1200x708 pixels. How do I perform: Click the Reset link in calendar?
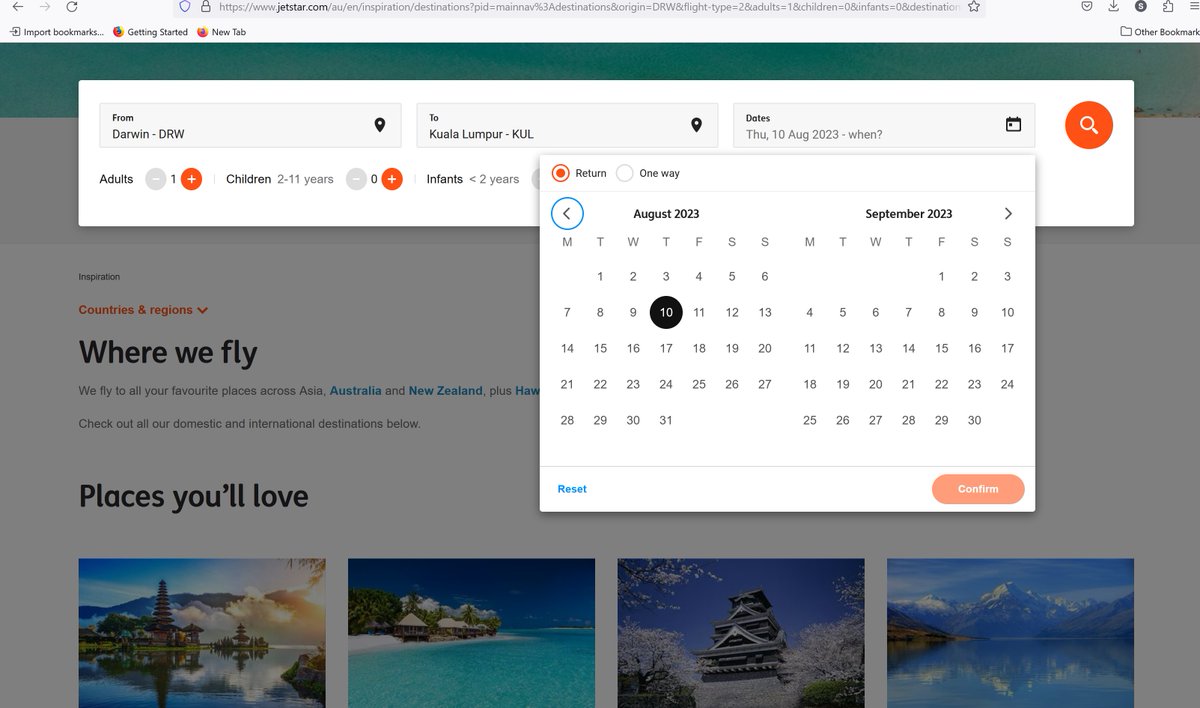(572, 489)
